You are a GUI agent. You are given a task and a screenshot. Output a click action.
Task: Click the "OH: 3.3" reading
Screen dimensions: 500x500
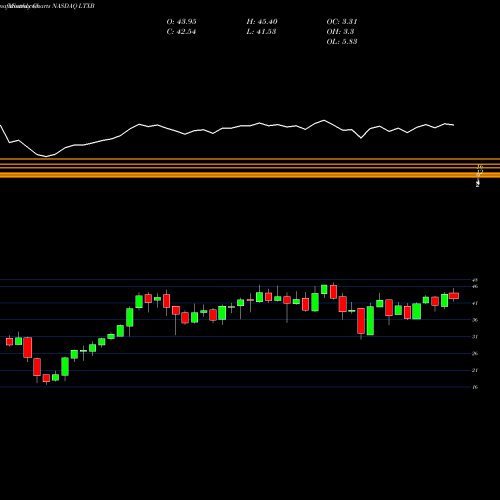pyautogui.click(x=340, y=32)
